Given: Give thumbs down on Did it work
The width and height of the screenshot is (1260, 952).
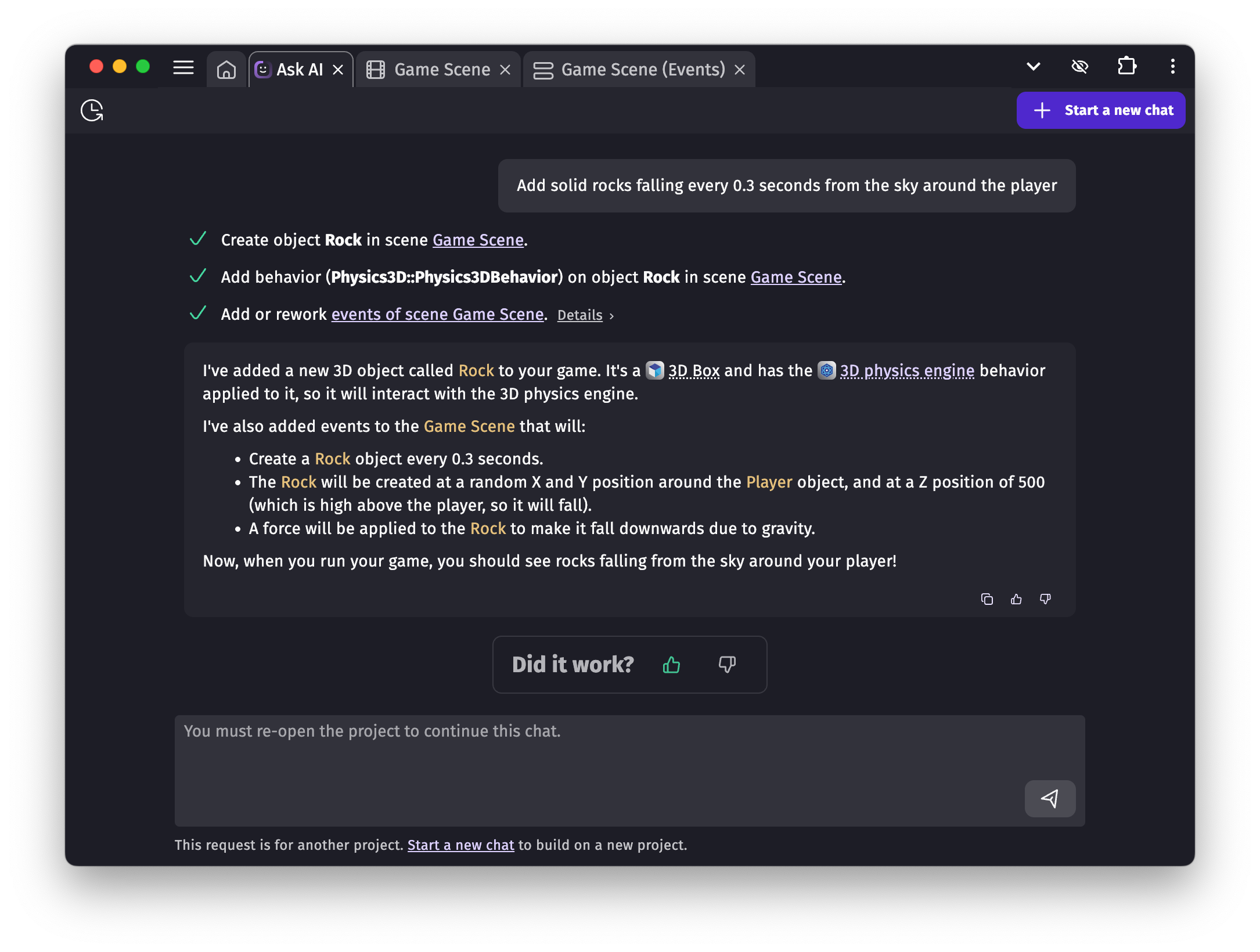Looking at the screenshot, I should 728,665.
